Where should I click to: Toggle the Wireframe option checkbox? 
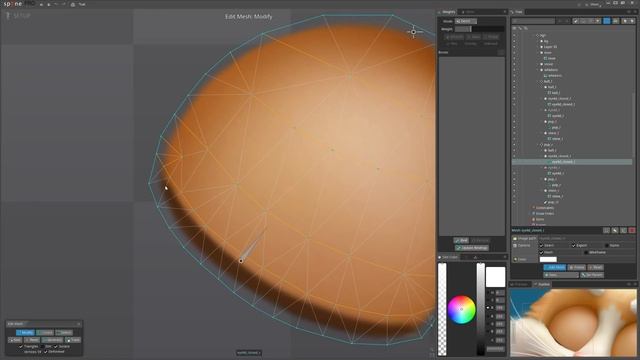point(586,252)
